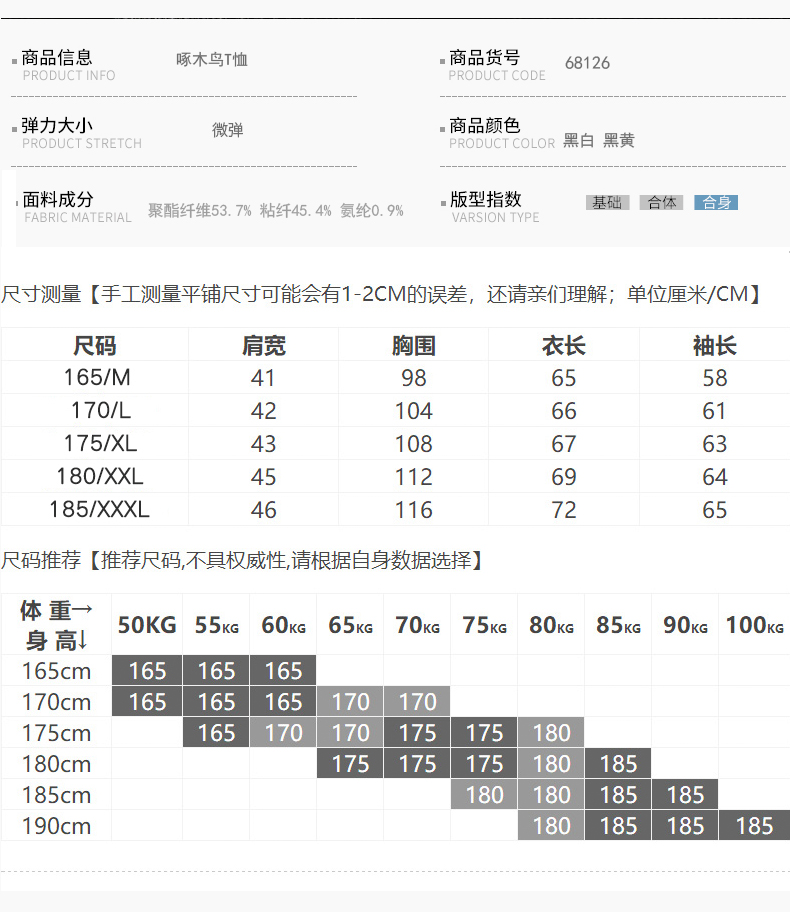This screenshot has height=912, width=790.
Task: Select the 185/XXXL size row label
Action: [99, 509]
